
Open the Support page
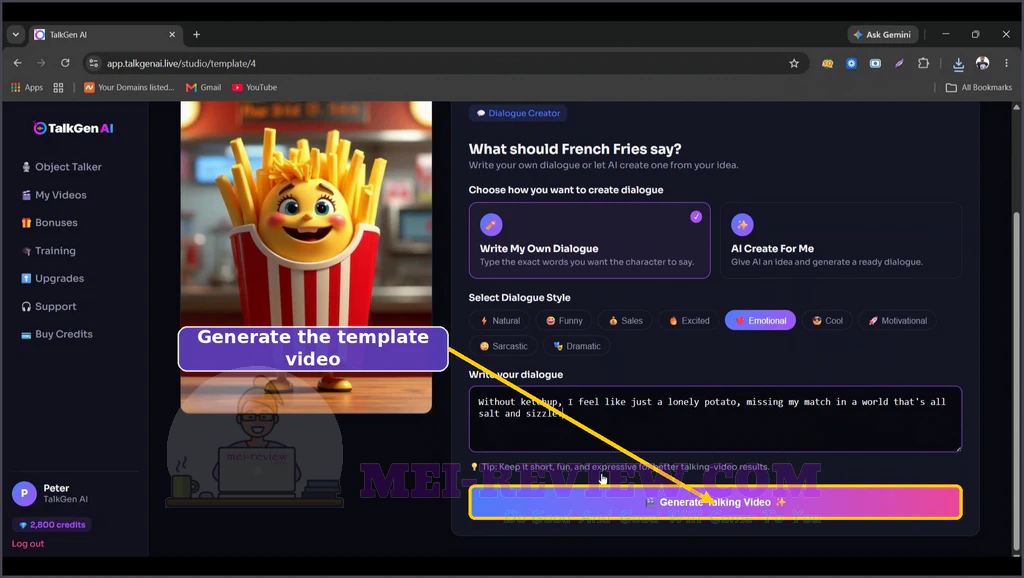pyautogui.click(x=49, y=306)
